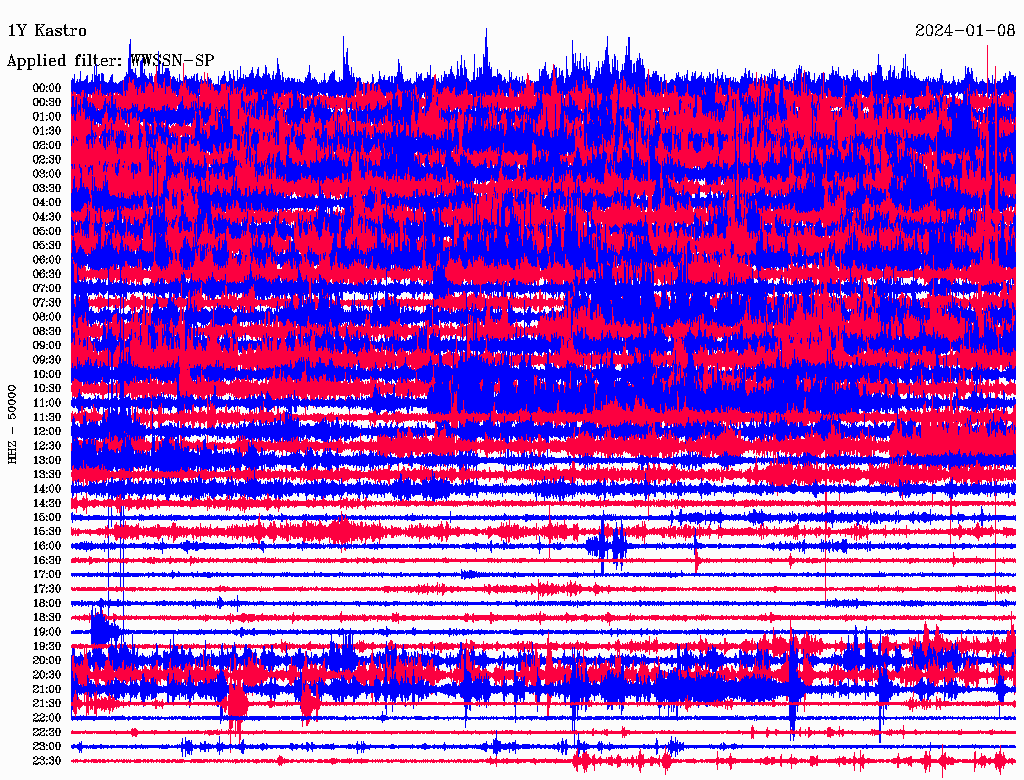Select the 13:30 time label

pyautogui.click(x=47, y=475)
